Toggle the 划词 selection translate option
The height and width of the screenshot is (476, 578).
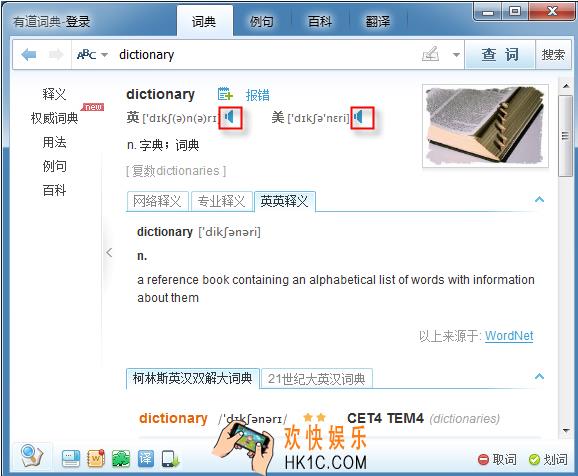pos(548,459)
